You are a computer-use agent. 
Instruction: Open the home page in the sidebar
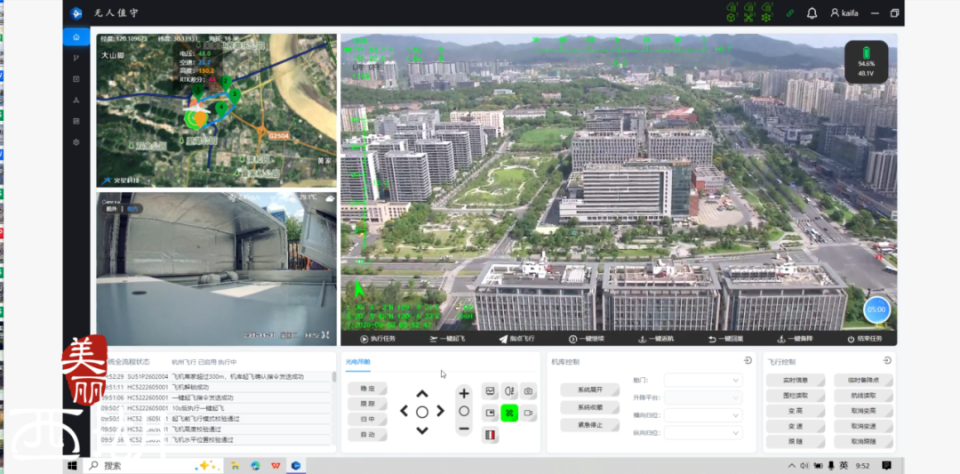click(x=76, y=37)
